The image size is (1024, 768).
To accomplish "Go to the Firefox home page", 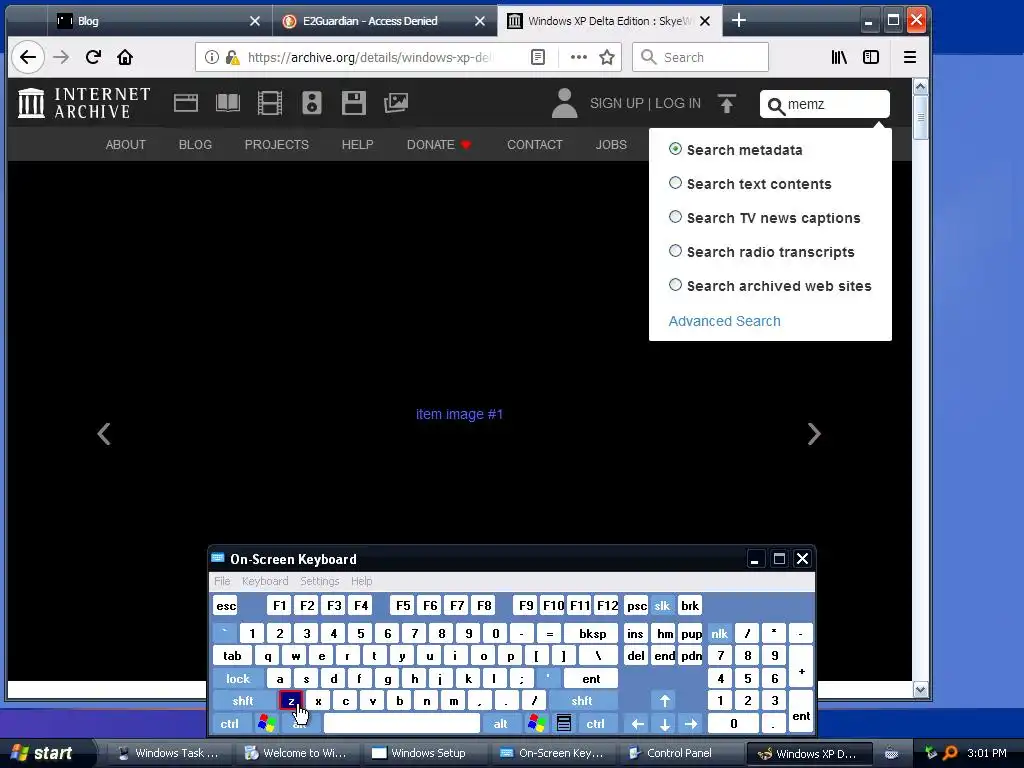I will pyautogui.click(x=125, y=57).
